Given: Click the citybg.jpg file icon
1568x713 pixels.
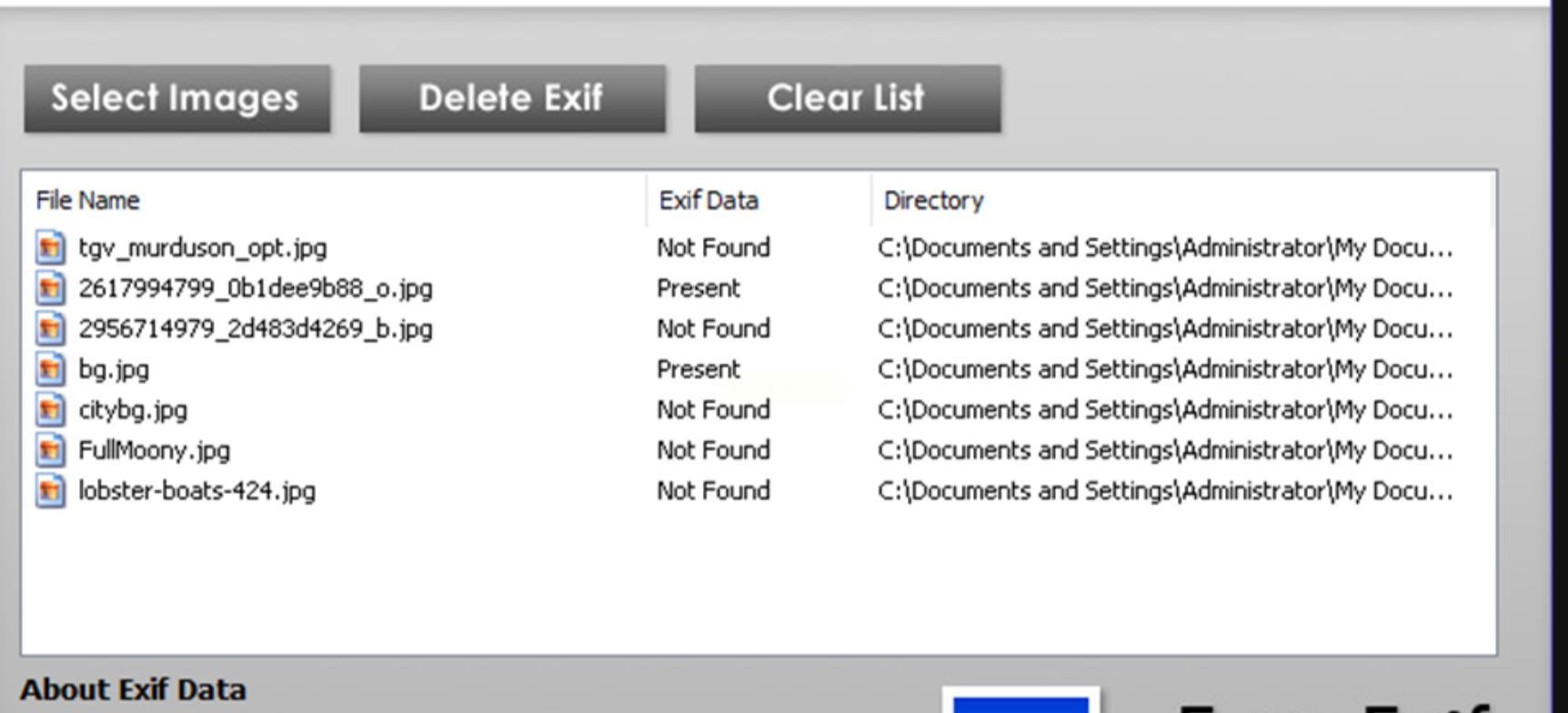Looking at the screenshot, I should (x=50, y=410).
